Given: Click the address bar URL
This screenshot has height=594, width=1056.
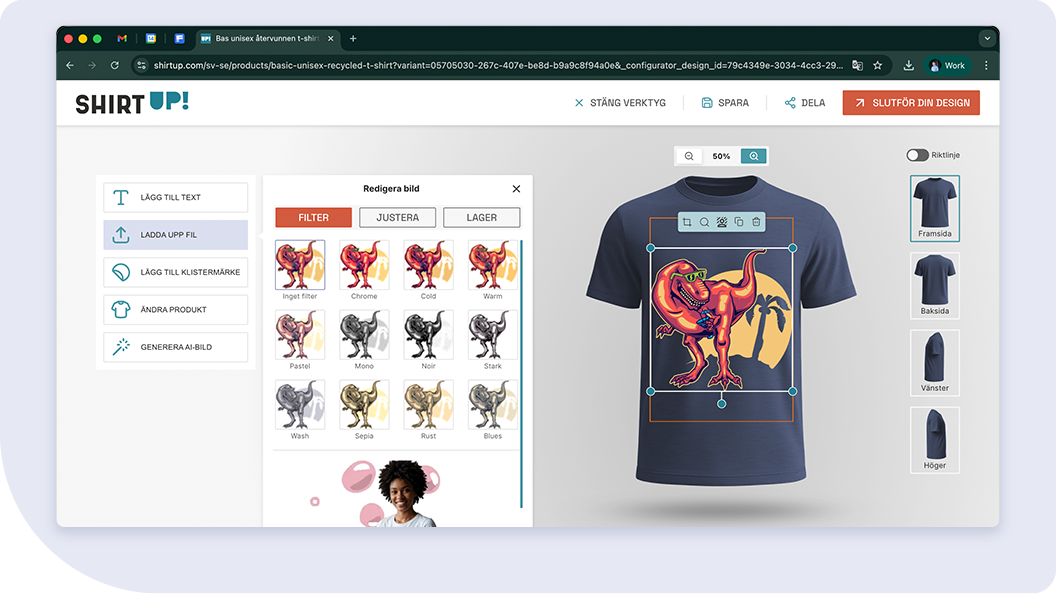Looking at the screenshot, I should pos(498,65).
